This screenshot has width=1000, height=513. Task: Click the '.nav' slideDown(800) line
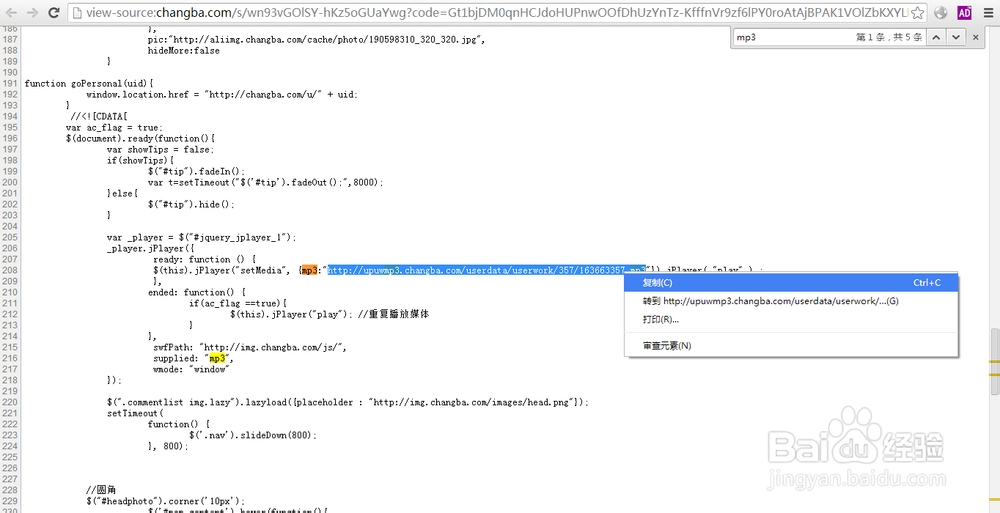click(253, 436)
